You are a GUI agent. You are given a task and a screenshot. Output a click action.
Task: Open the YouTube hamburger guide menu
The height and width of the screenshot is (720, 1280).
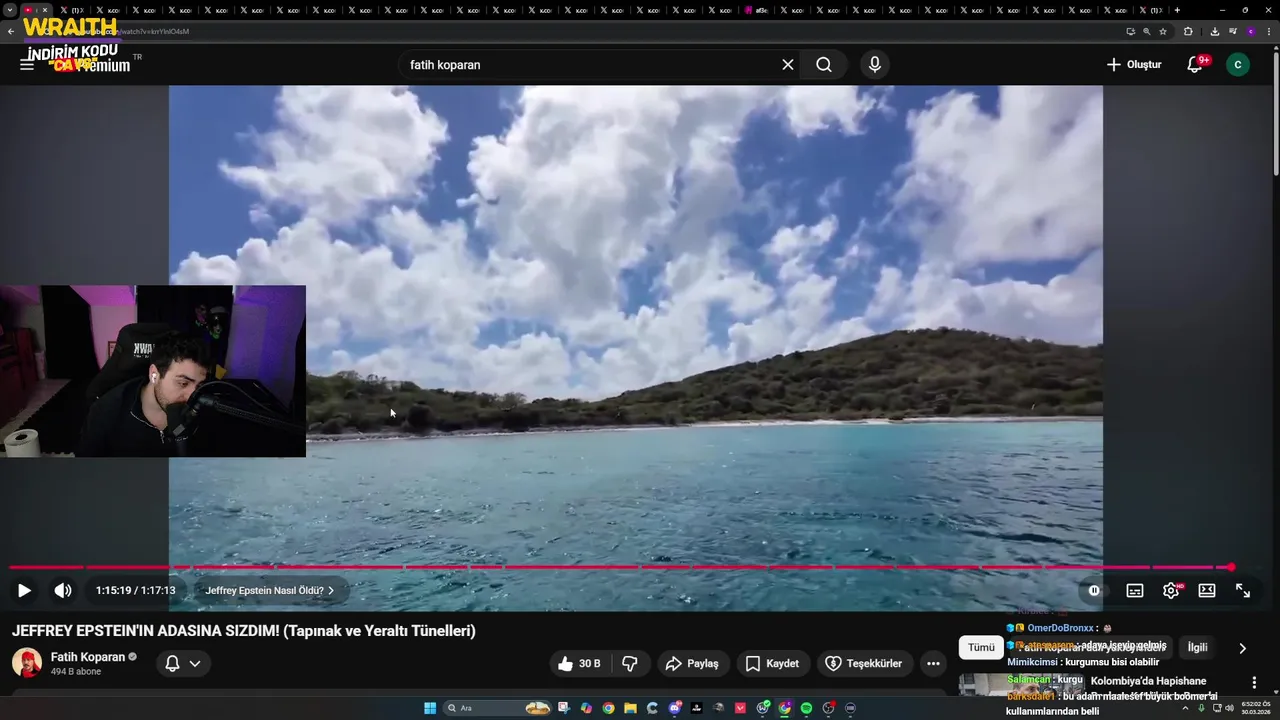click(27, 65)
